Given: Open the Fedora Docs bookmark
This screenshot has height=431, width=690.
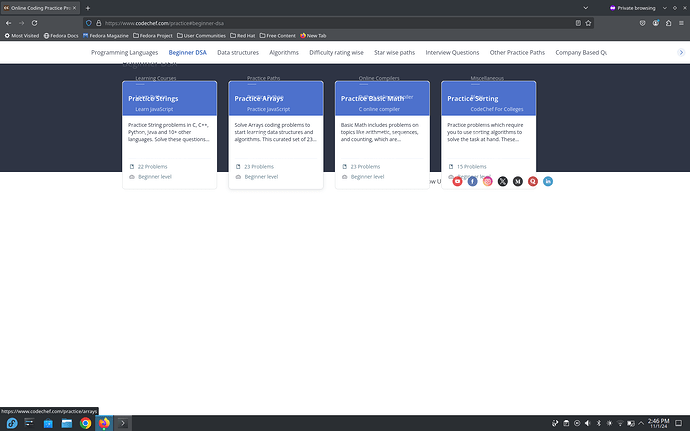Looking at the screenshot, I should pyautogui.click(x=61, y=36).
